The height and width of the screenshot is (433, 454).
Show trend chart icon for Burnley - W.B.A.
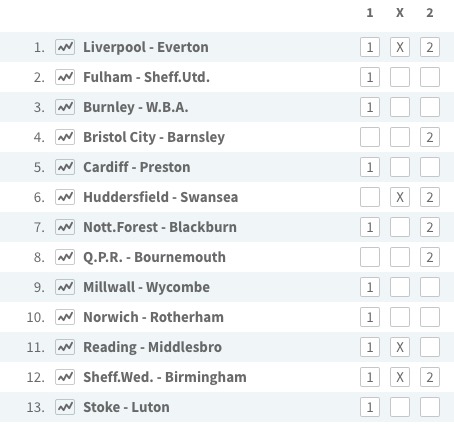(65, 107)
